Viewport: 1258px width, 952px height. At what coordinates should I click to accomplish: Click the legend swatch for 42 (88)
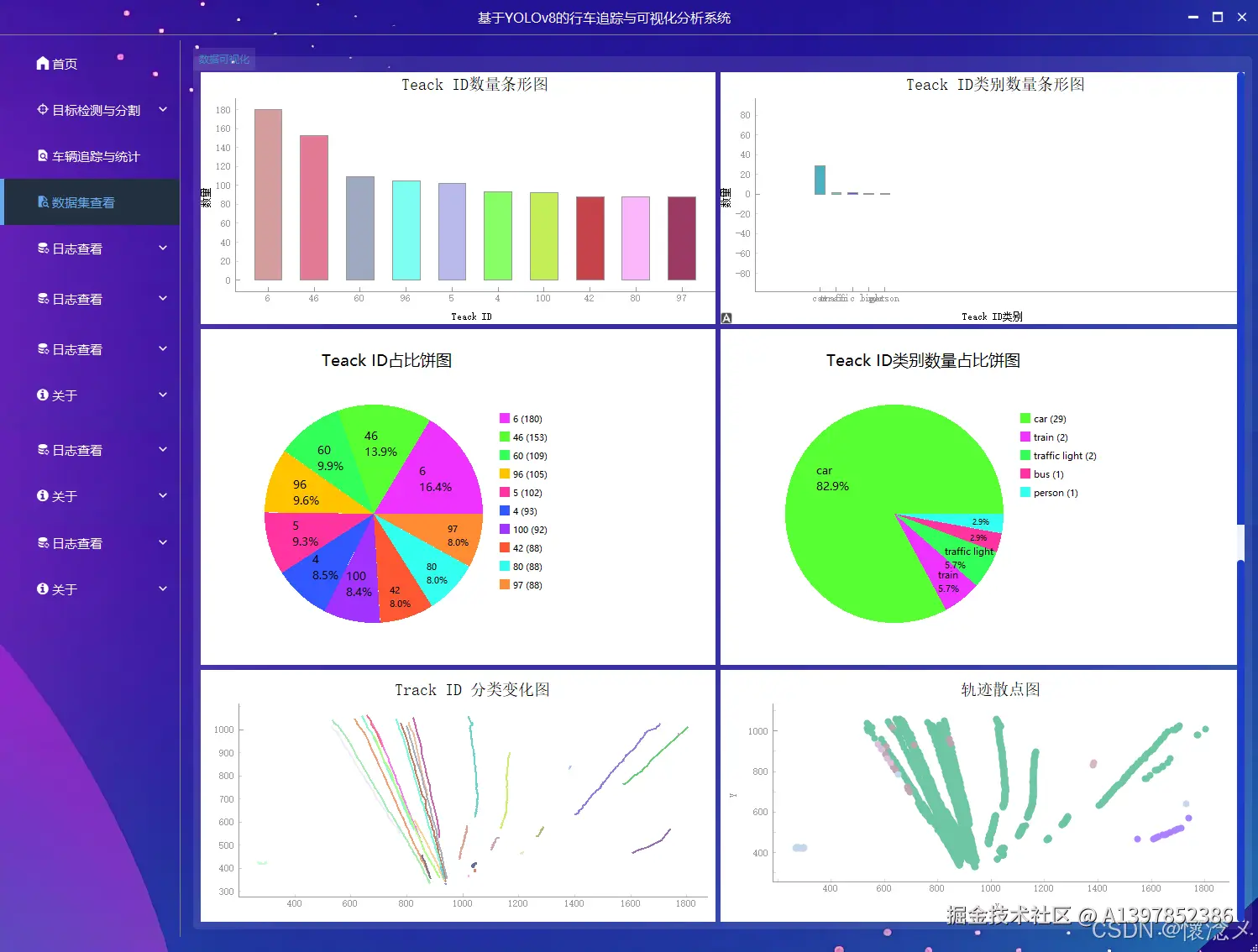505,547
